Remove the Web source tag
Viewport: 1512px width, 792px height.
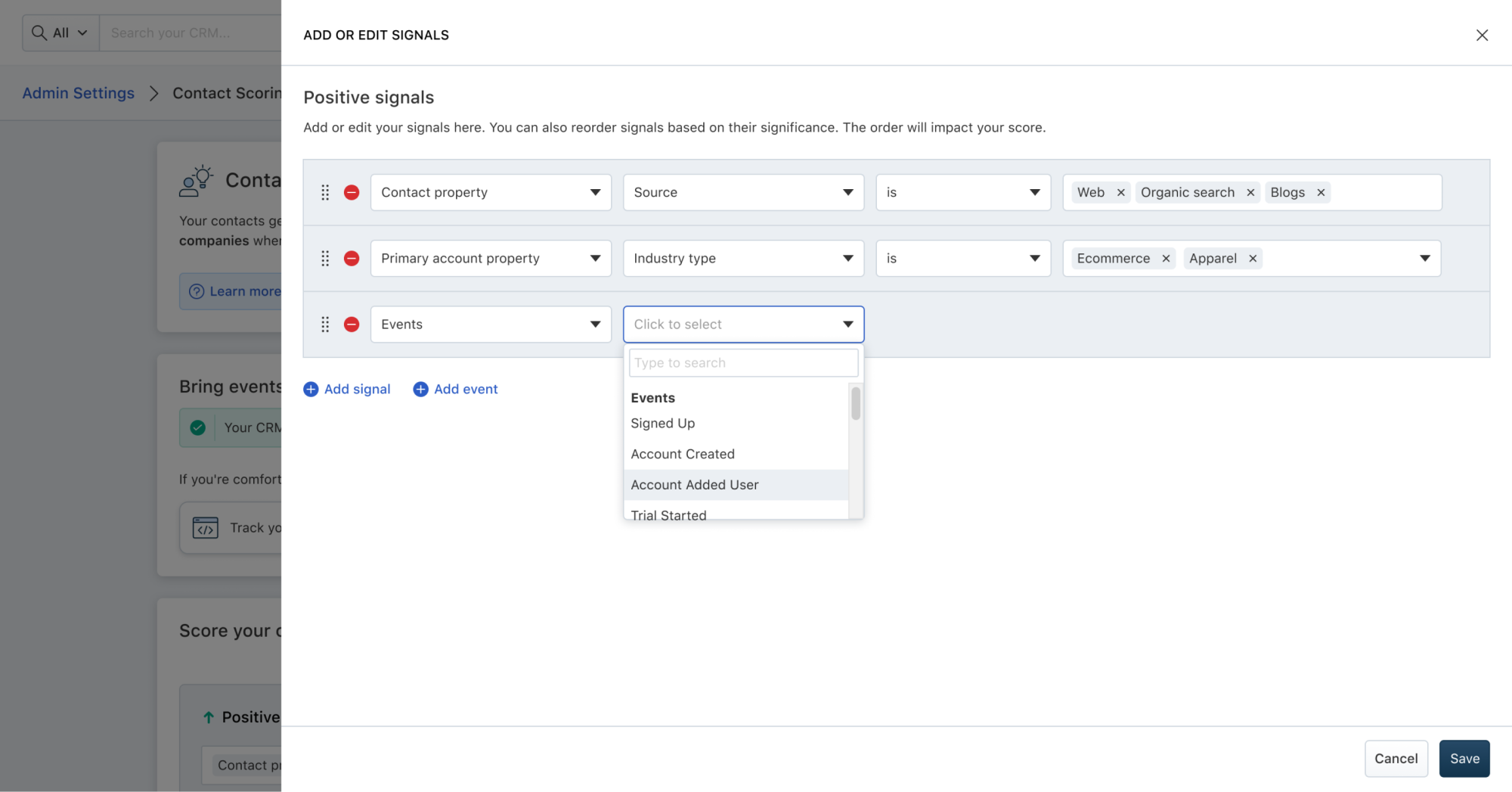click(1120, 193)
